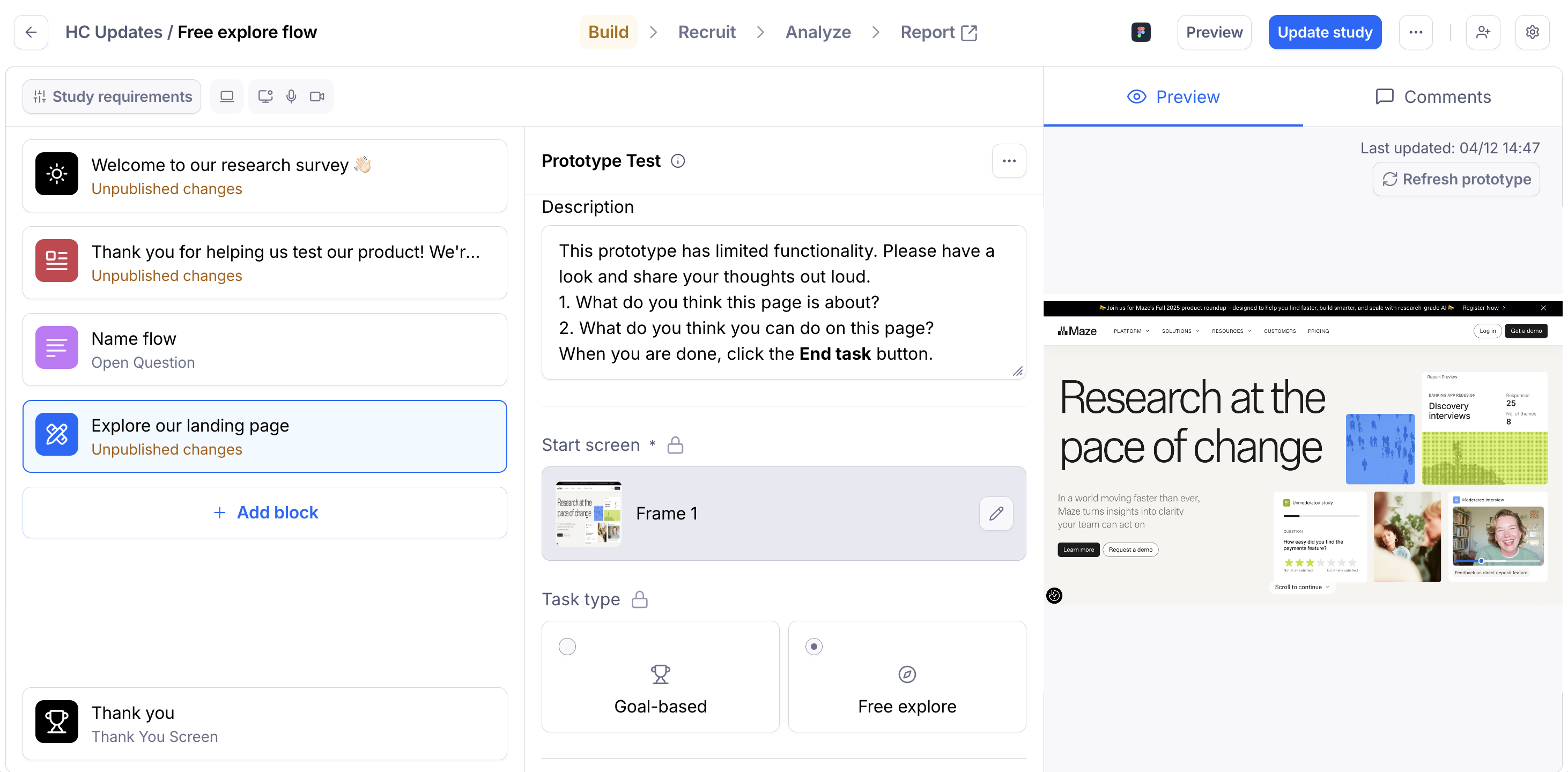Select the Thank you screen block

(265, 724)
